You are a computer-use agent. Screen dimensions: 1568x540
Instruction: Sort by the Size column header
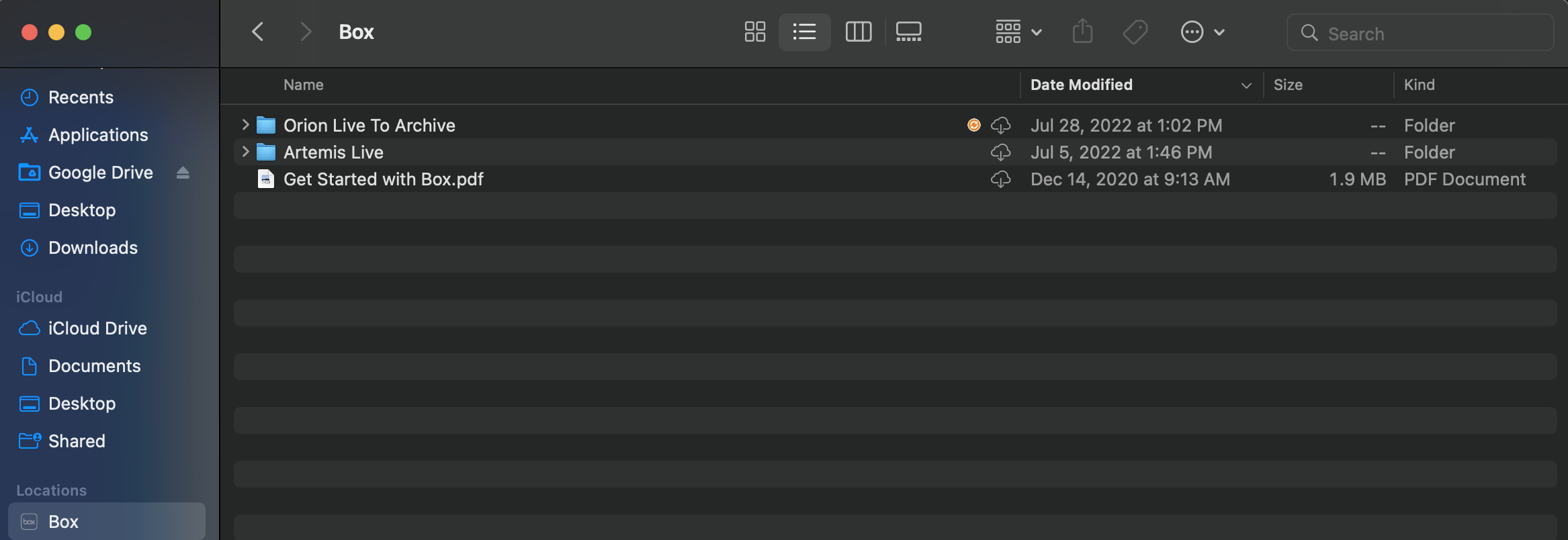1288,85
